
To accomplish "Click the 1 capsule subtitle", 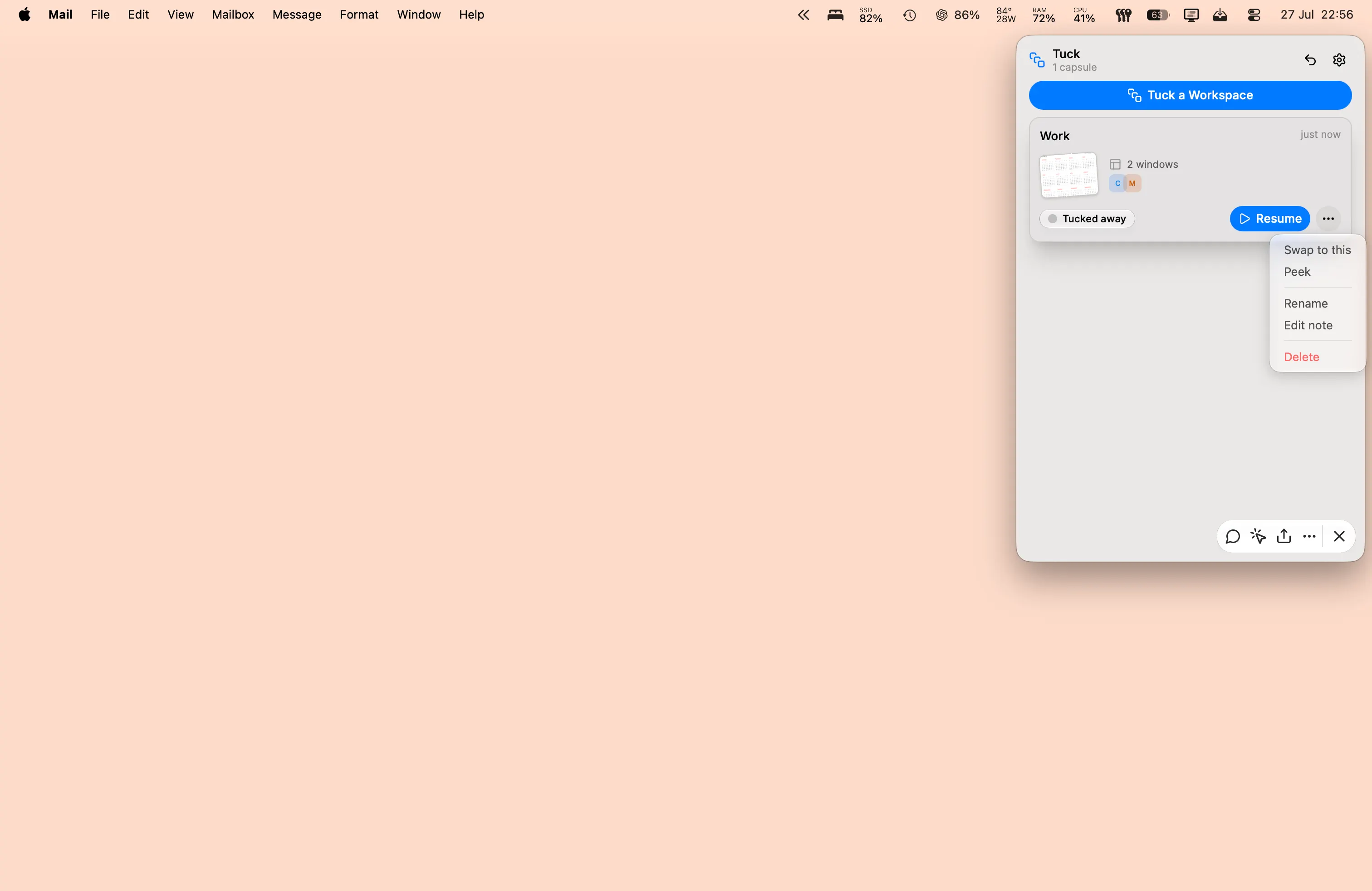I will (1074, 68).
